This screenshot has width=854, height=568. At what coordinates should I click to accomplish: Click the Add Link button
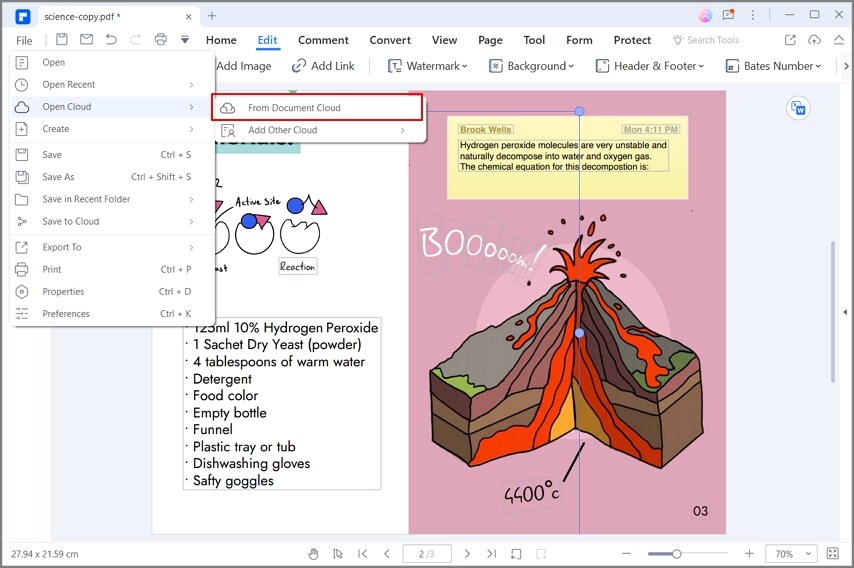click(x=323, y=66)
